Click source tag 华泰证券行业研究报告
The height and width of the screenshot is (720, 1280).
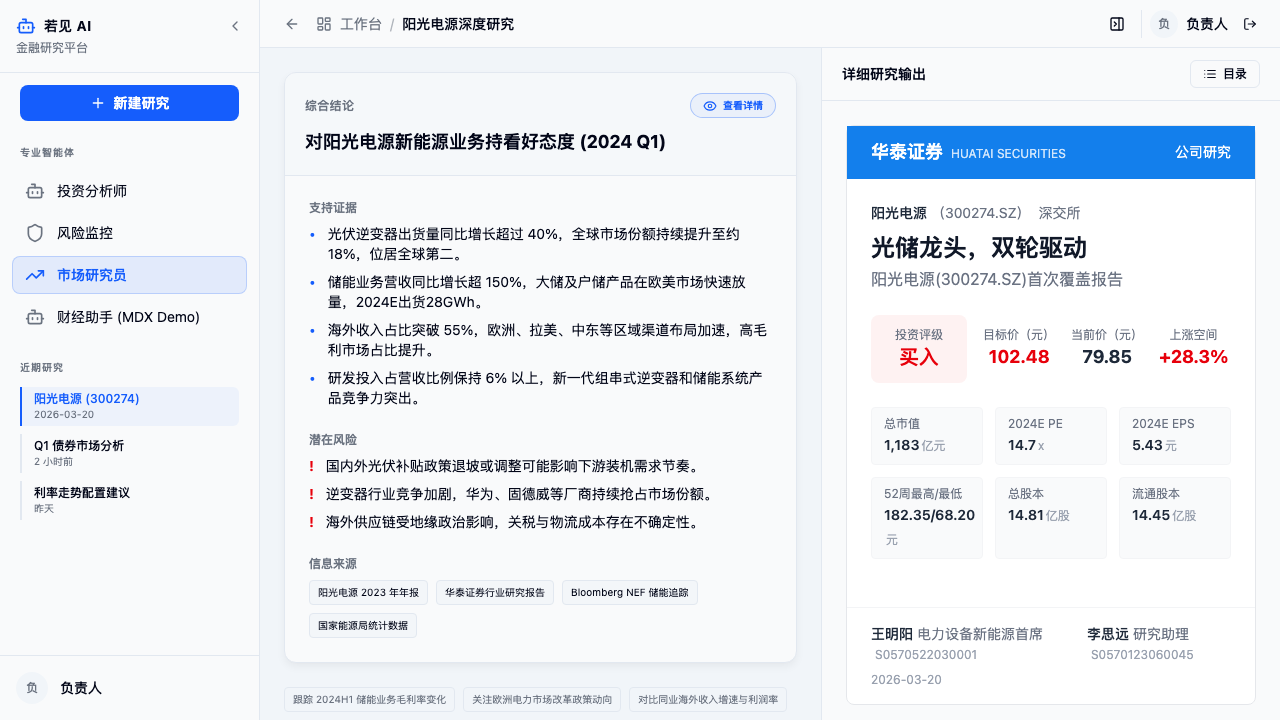[495, 592]
